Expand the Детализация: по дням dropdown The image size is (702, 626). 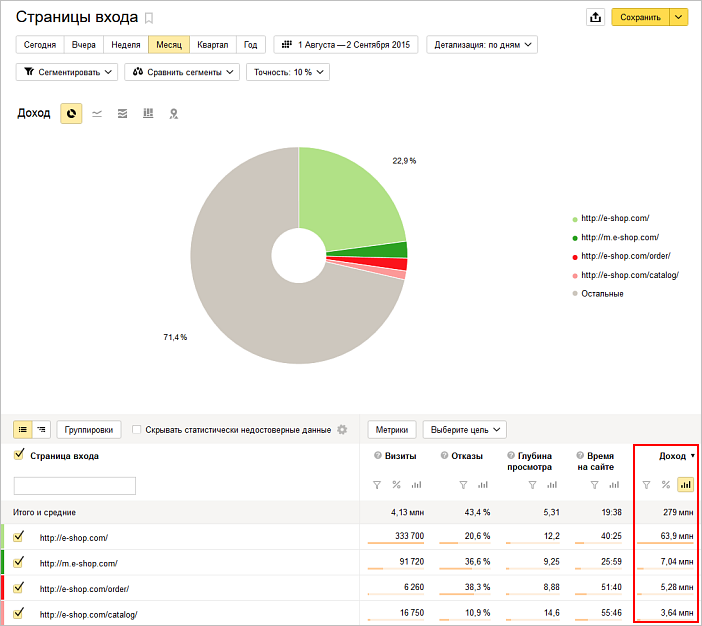coord(482,44)
